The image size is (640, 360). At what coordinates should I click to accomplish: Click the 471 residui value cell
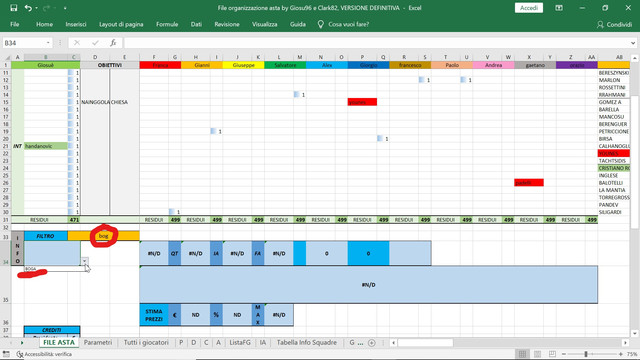coord(74,220)
